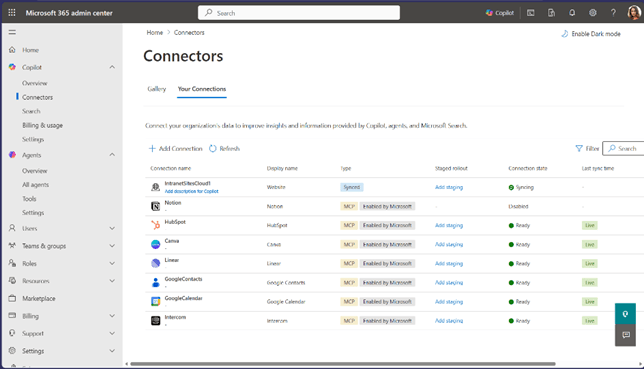The height and width of the screenshot is (369, 644).
Task: Click the GoogleCalendar connector icon
Action: pos(155,302)
